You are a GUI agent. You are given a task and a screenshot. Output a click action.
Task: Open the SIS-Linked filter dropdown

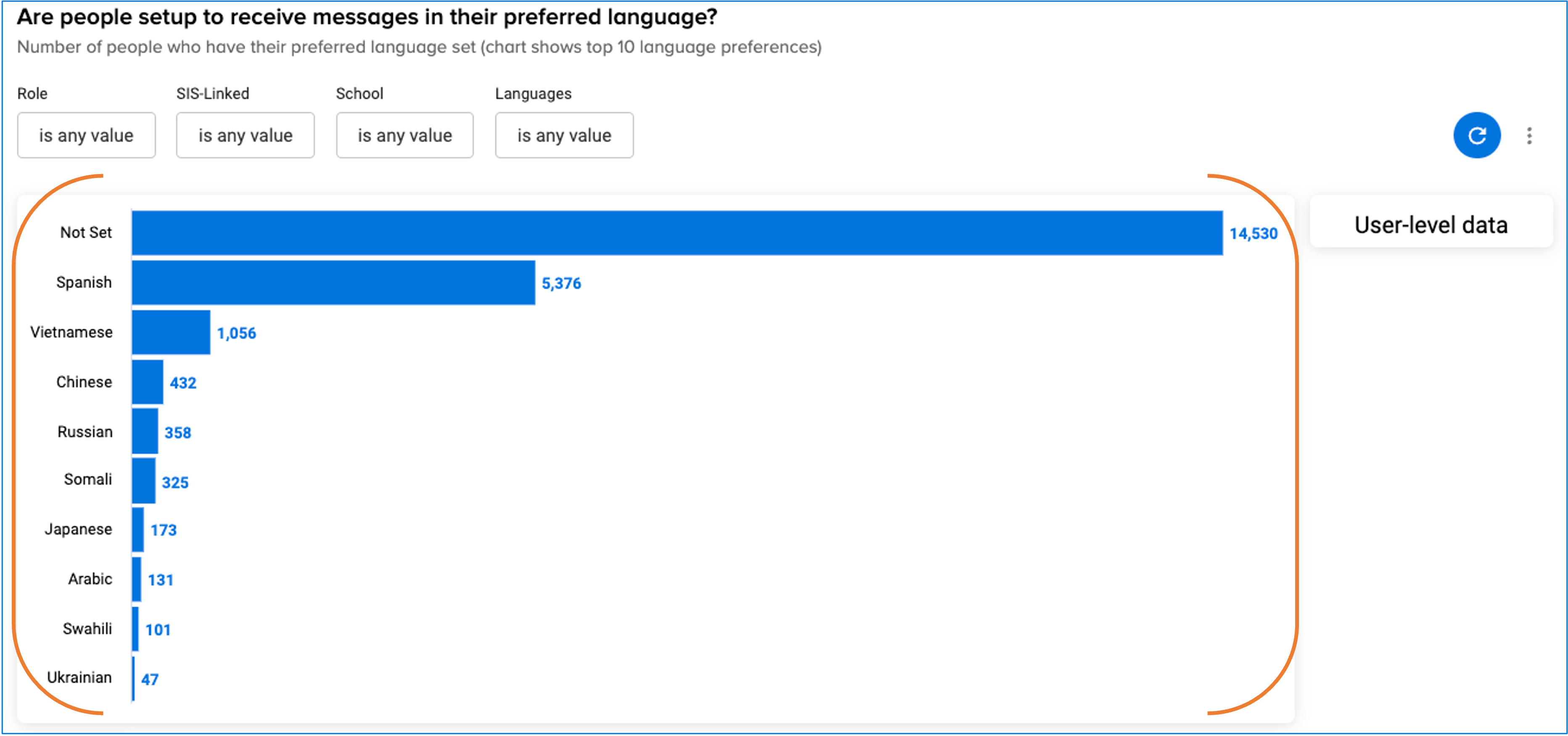point(245,135)
